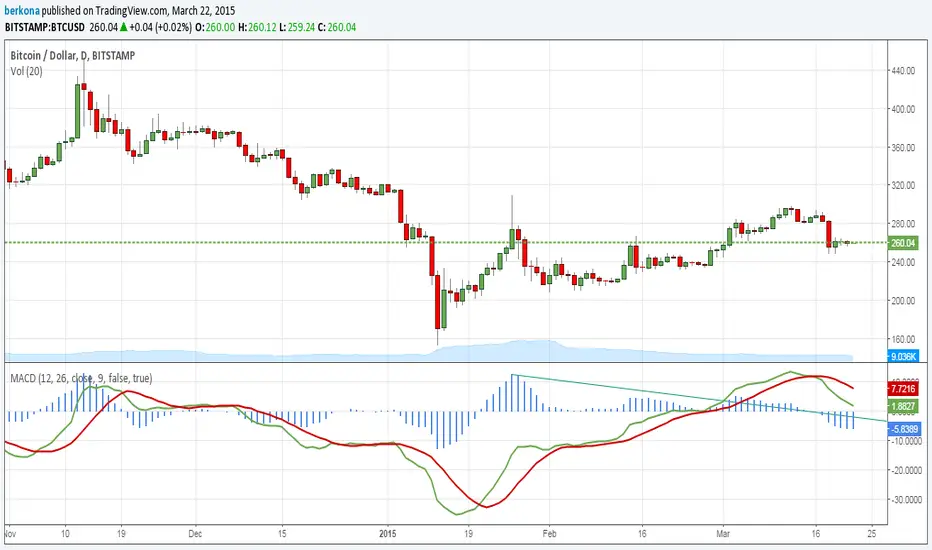Image resolution: width=932 pixels, height=550 pixels.
Task: Select the 10 date axis label
Action: point(65,534)
